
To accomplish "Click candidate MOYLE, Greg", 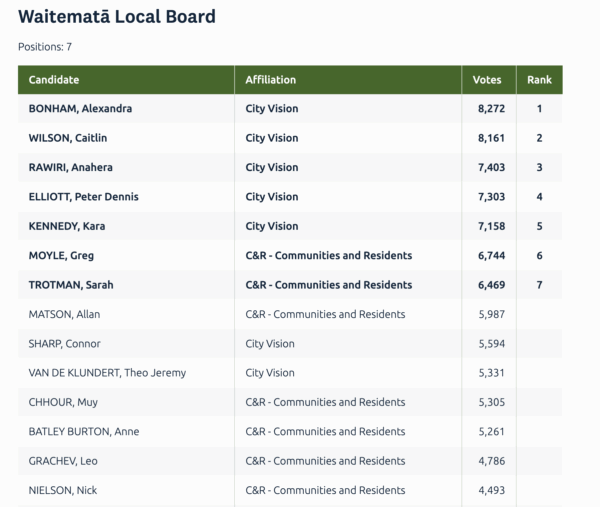I will 62,256.
